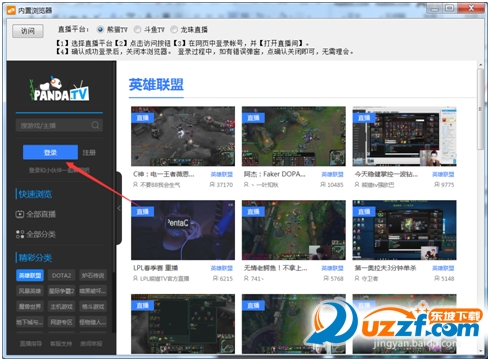The width and height of the screenshot is (490, 361).
Task: Select the 星际争霸2 category tag
Action: point(61,291)
